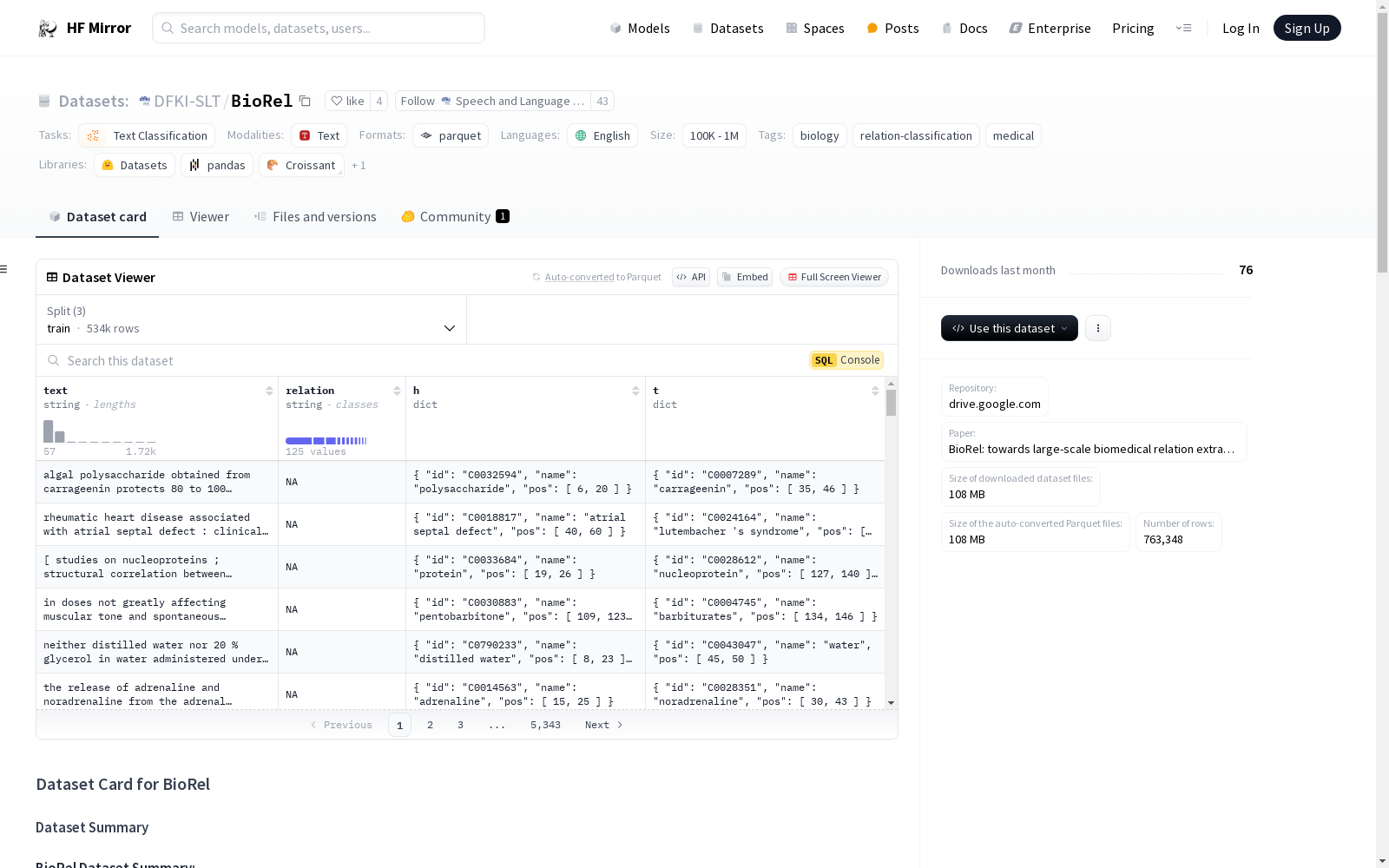The image size is (1389, 868).
Task: Click the page vertical scrollbar
Action: coord(1382,143)
